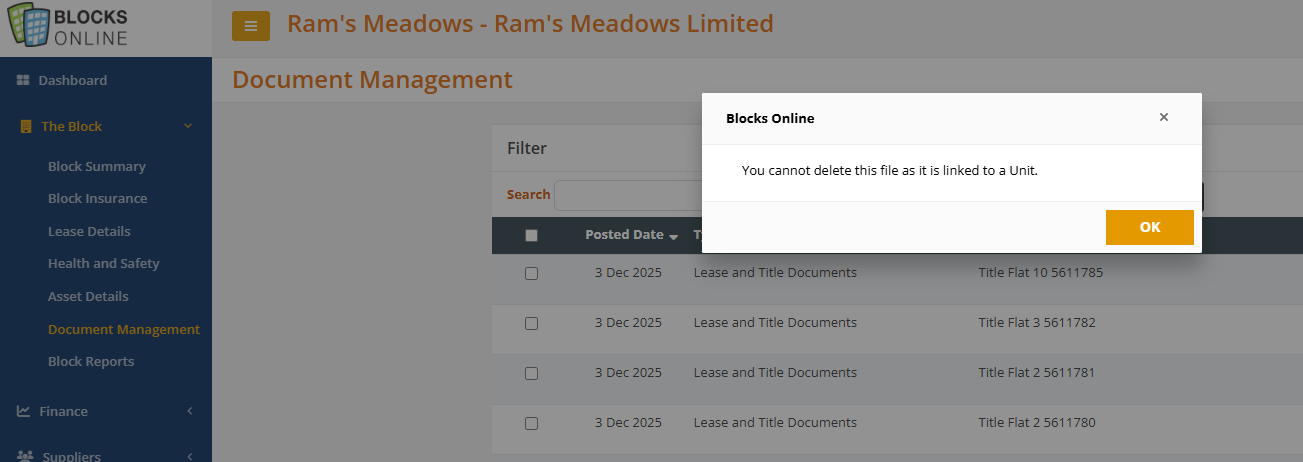
Task: Click the Suppliers people icon
Action: click(25, 456)
